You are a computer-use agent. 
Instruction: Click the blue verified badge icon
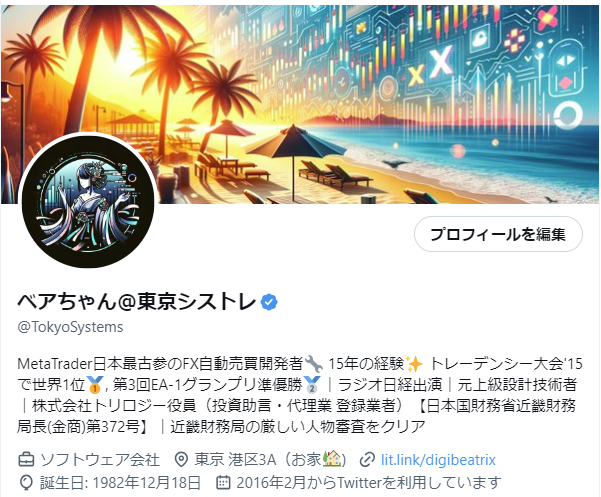(269, 302)
